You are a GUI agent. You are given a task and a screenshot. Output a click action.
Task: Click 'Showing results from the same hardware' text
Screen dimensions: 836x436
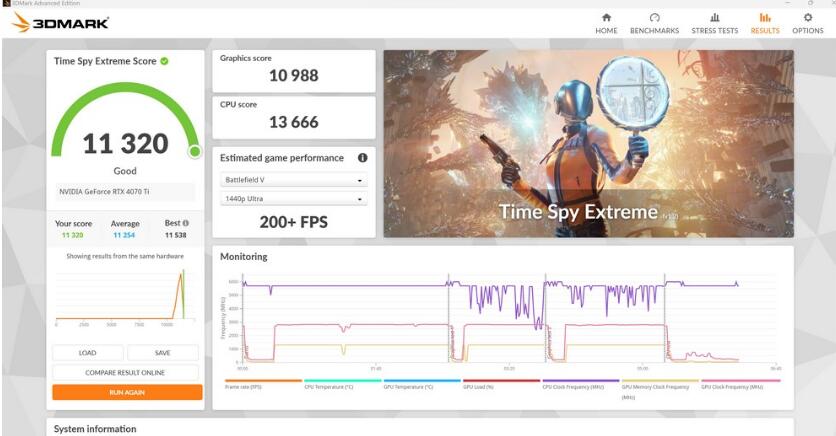125,256
